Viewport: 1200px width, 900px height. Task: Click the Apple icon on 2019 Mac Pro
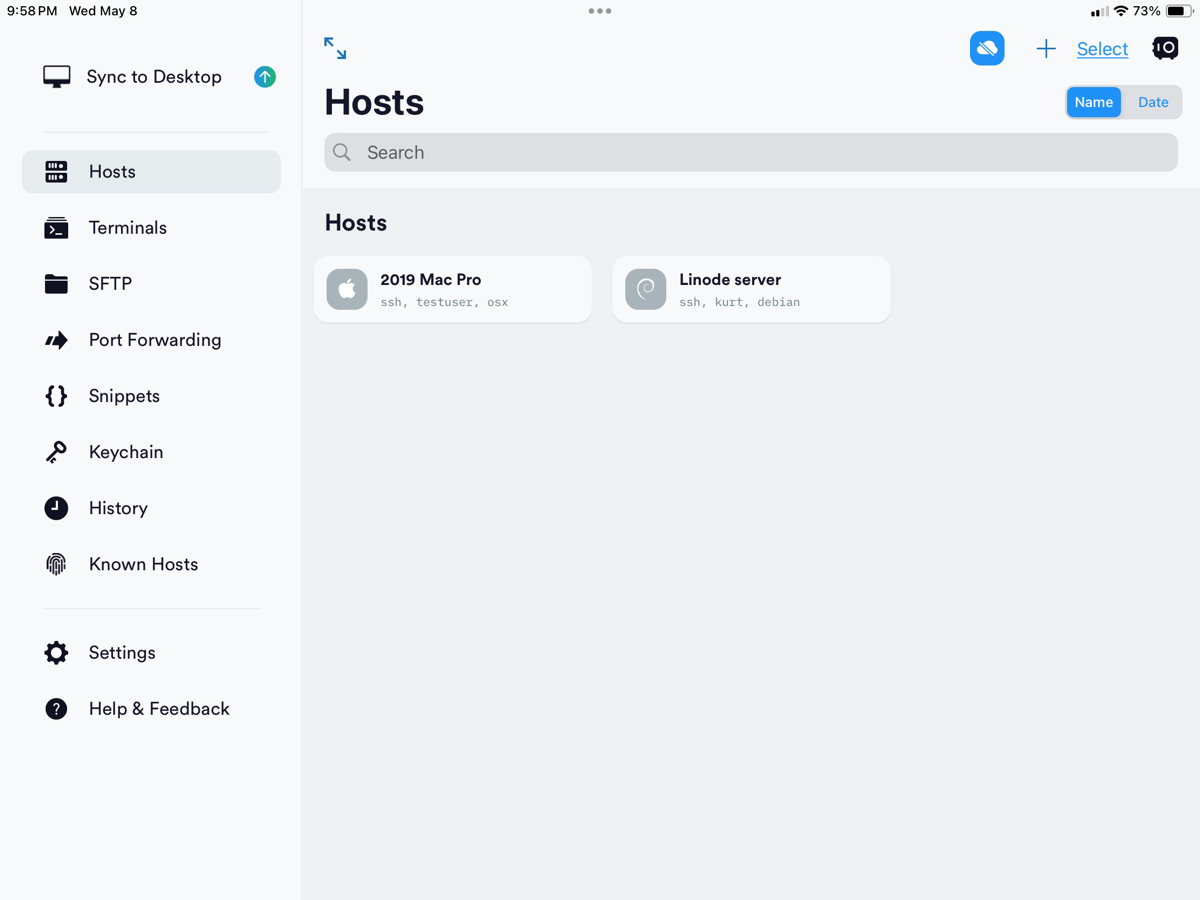[x=347, y=289]
